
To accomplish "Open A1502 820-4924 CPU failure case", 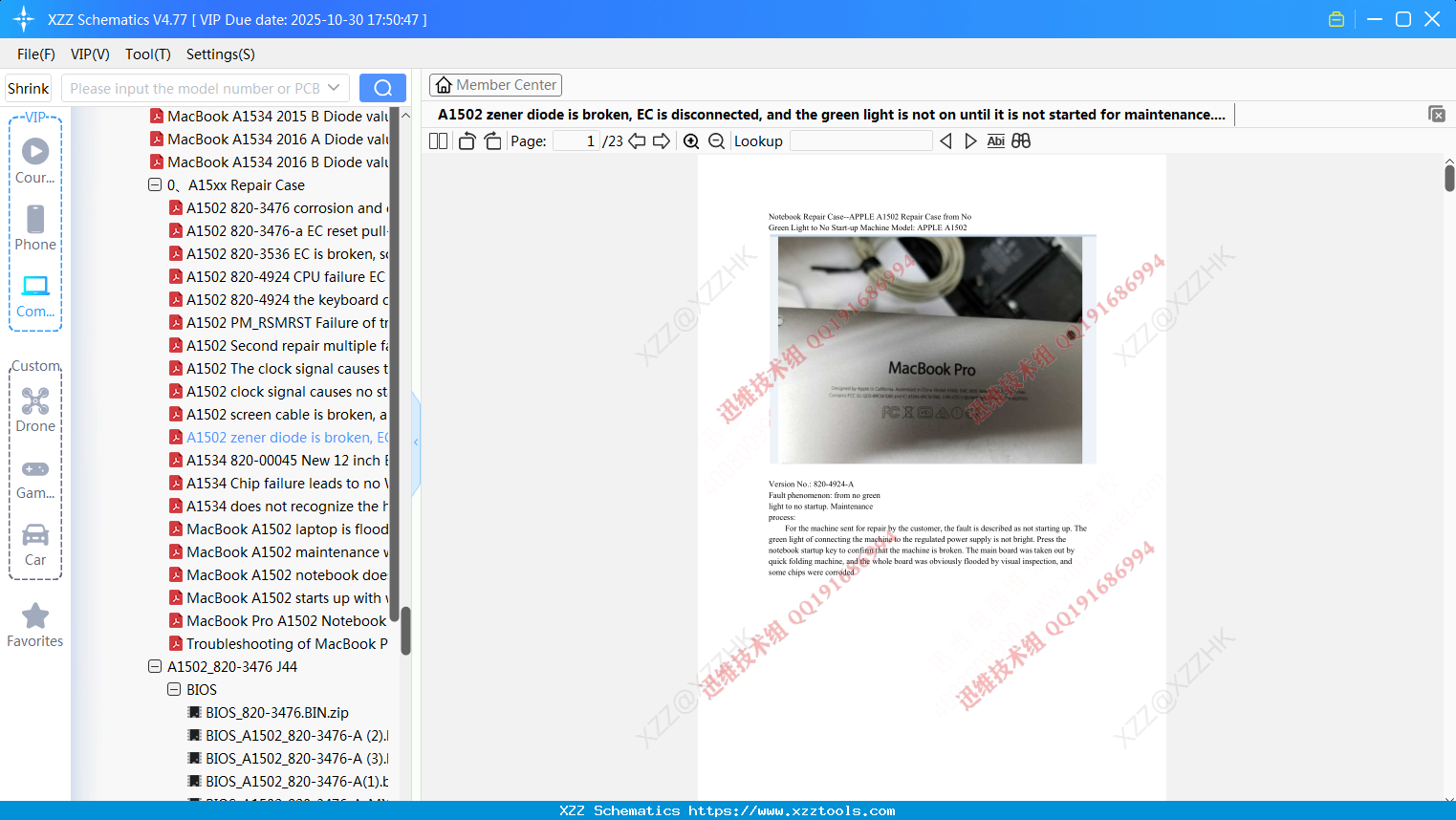I will tap(278, 277).
